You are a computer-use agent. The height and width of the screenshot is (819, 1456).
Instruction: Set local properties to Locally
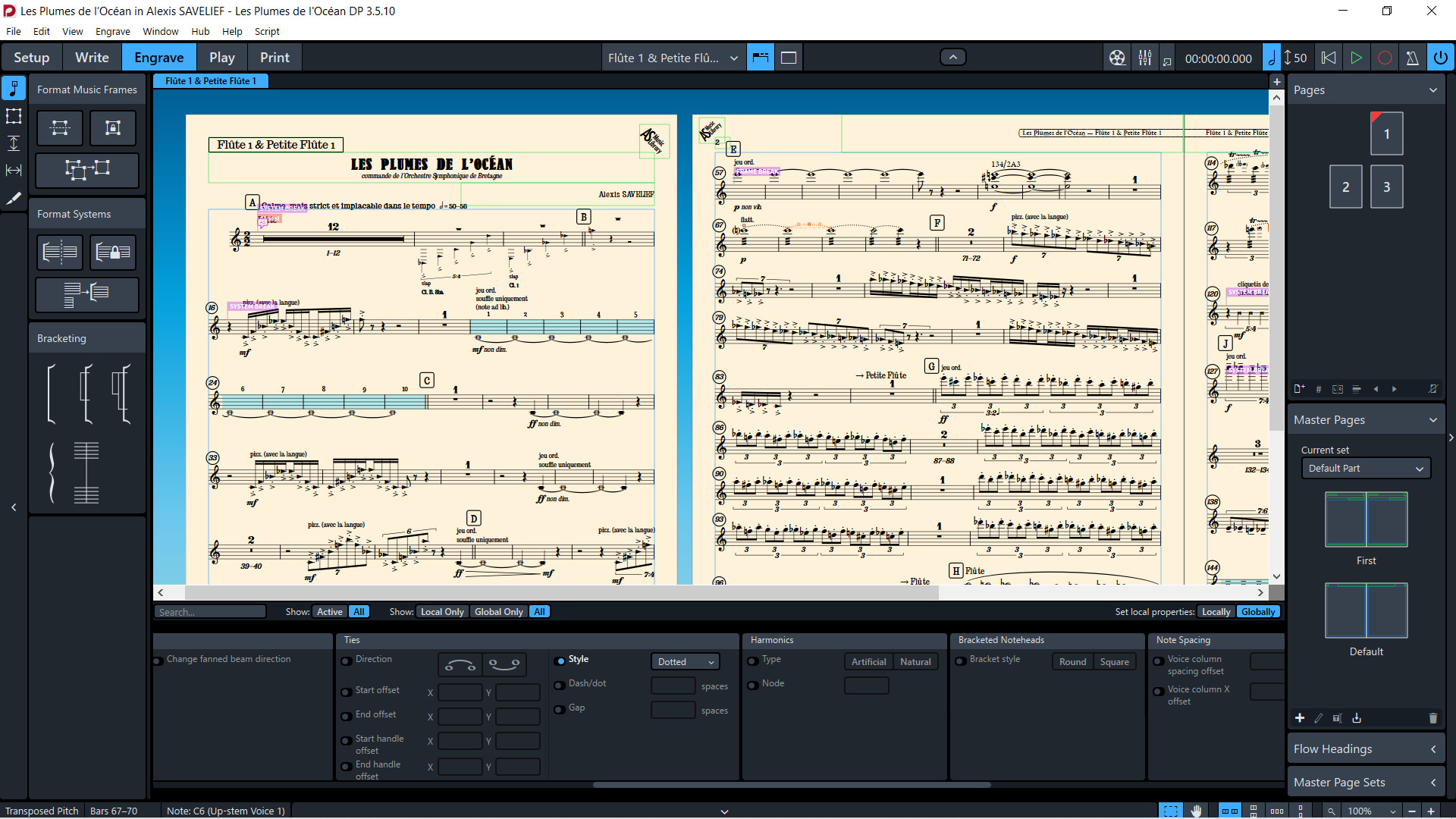click(x=1216, y=612)
